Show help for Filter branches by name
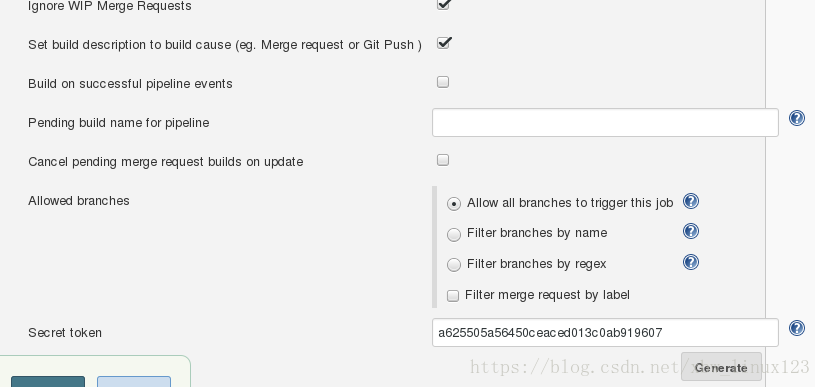The width and height of the screenshot is (821, 387). pos(691,231)
